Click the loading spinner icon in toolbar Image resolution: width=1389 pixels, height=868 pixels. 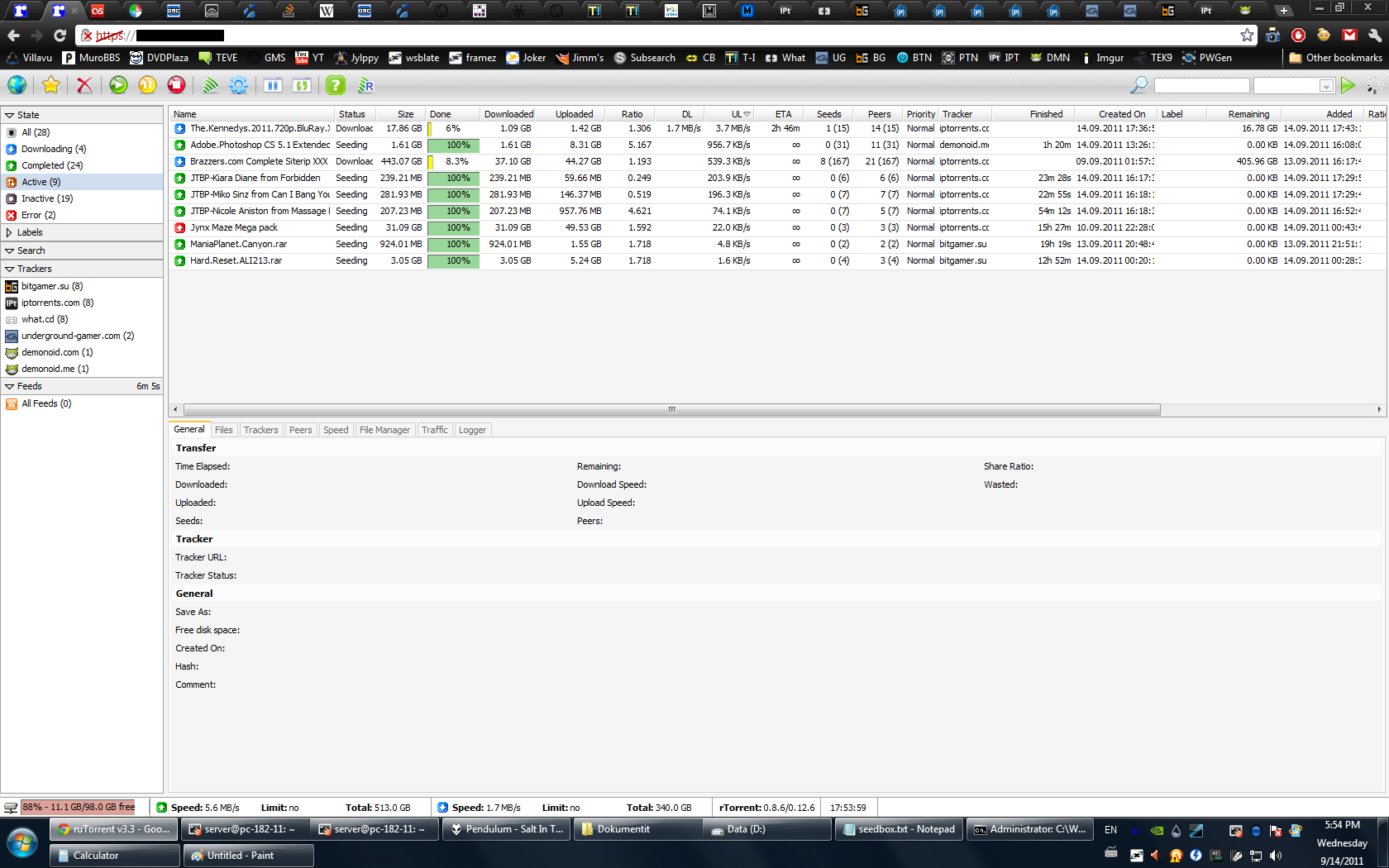1372,86
